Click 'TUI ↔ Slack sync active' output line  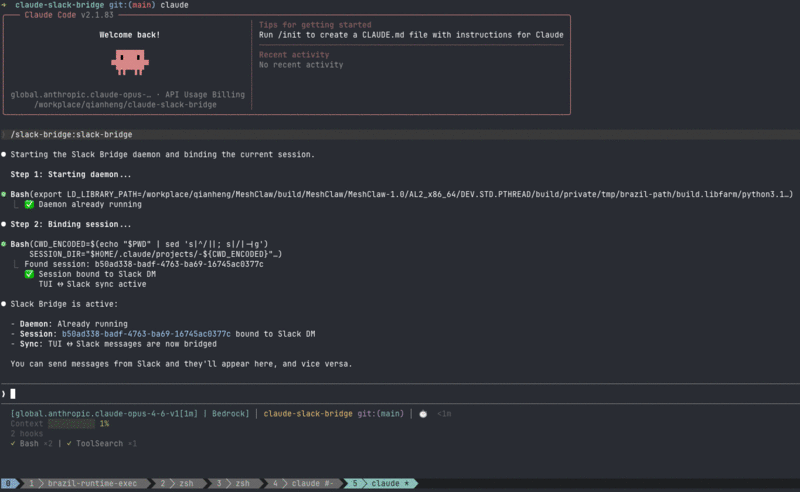92,284
